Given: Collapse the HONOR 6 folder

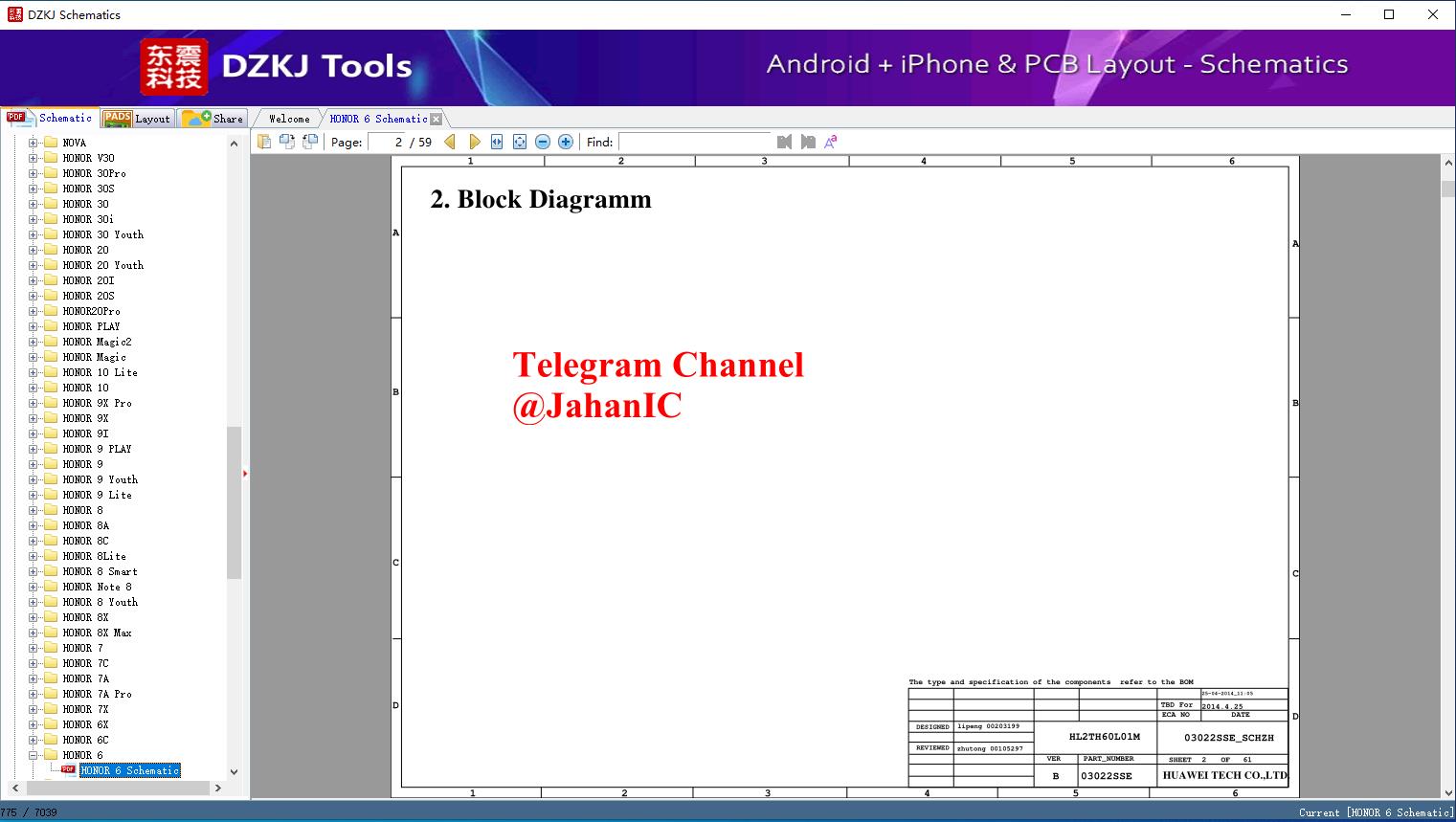Looking at the screenshot, I should point(34,755).
